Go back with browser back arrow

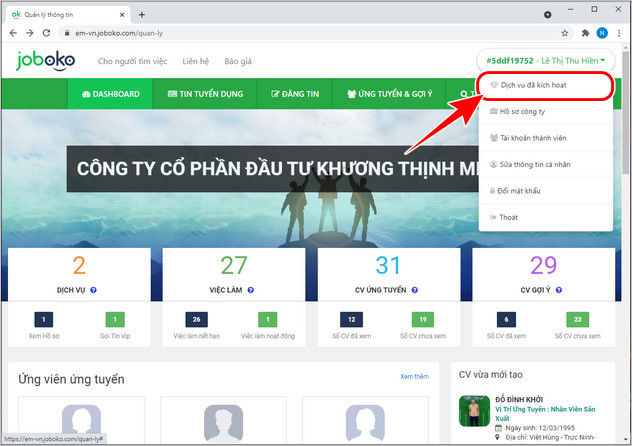point(13,33)
